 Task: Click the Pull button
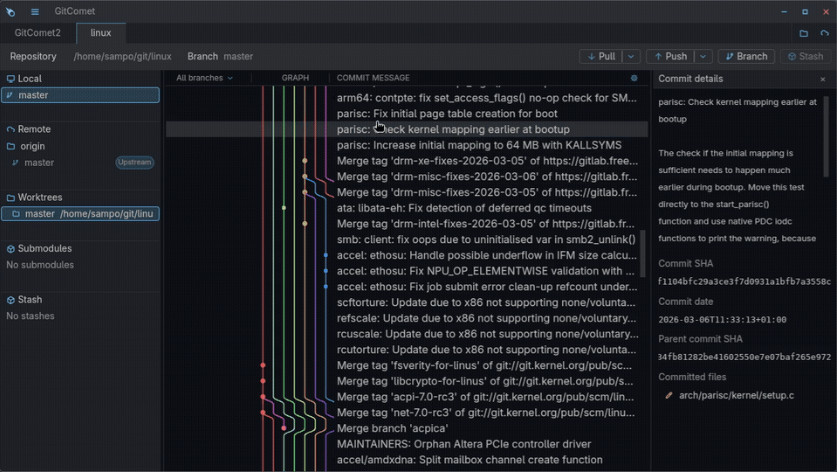pyautogui.click(x=602, y=57)
